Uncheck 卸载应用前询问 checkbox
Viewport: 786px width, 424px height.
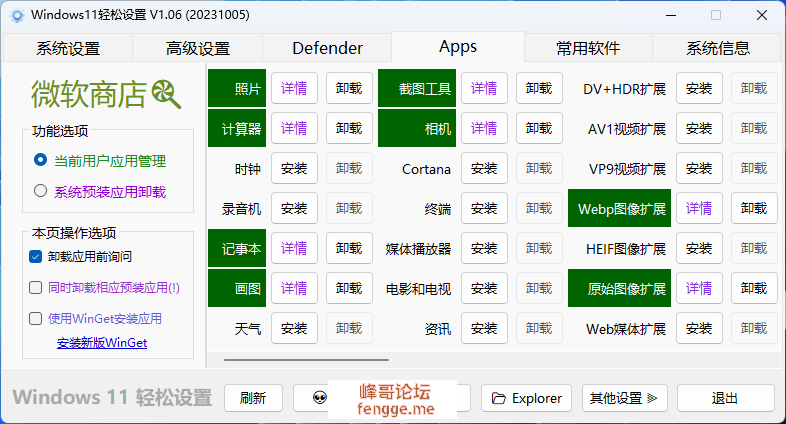tap(35, 257)
